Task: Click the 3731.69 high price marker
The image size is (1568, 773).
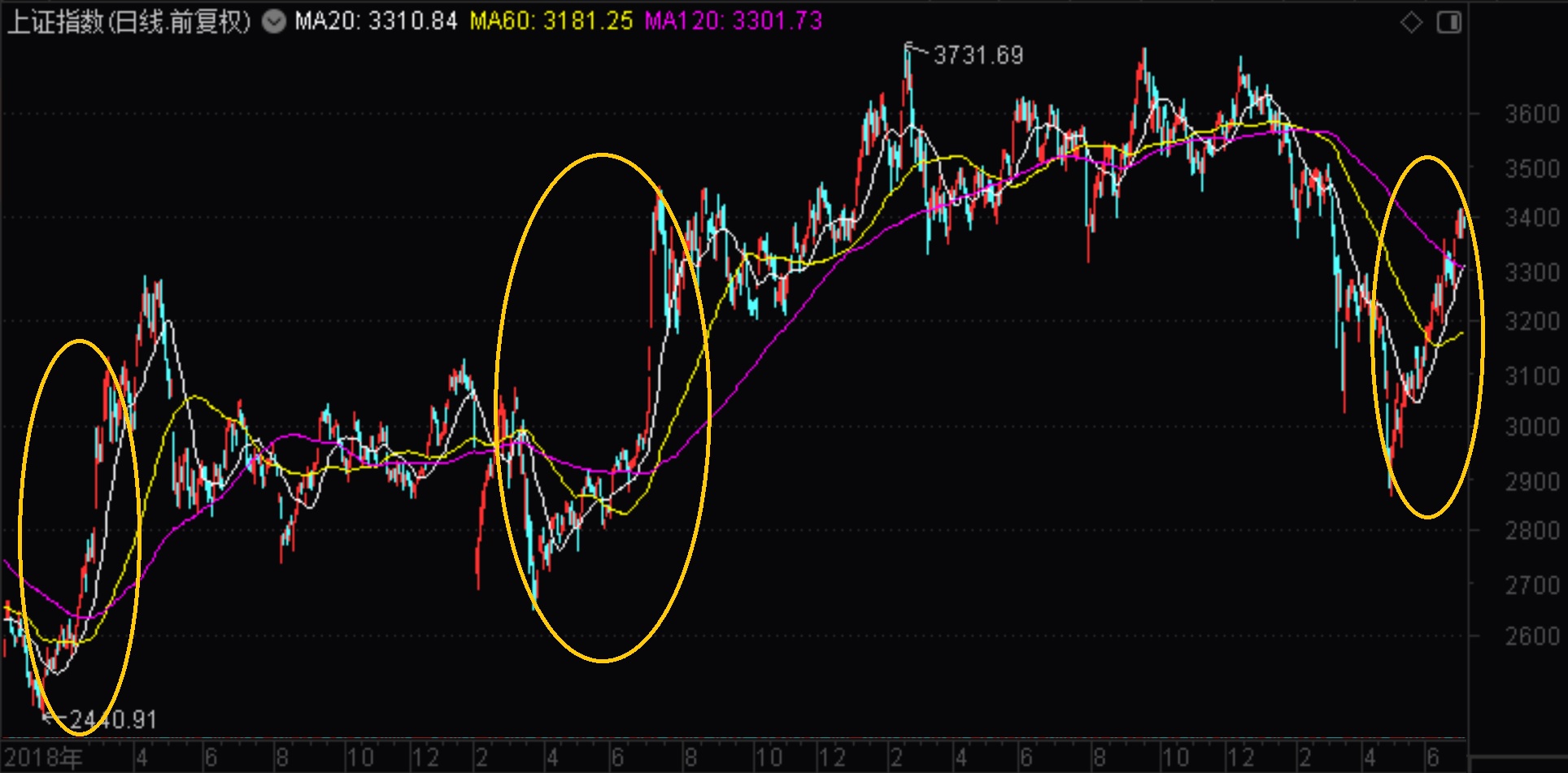Action: (978, 55)
